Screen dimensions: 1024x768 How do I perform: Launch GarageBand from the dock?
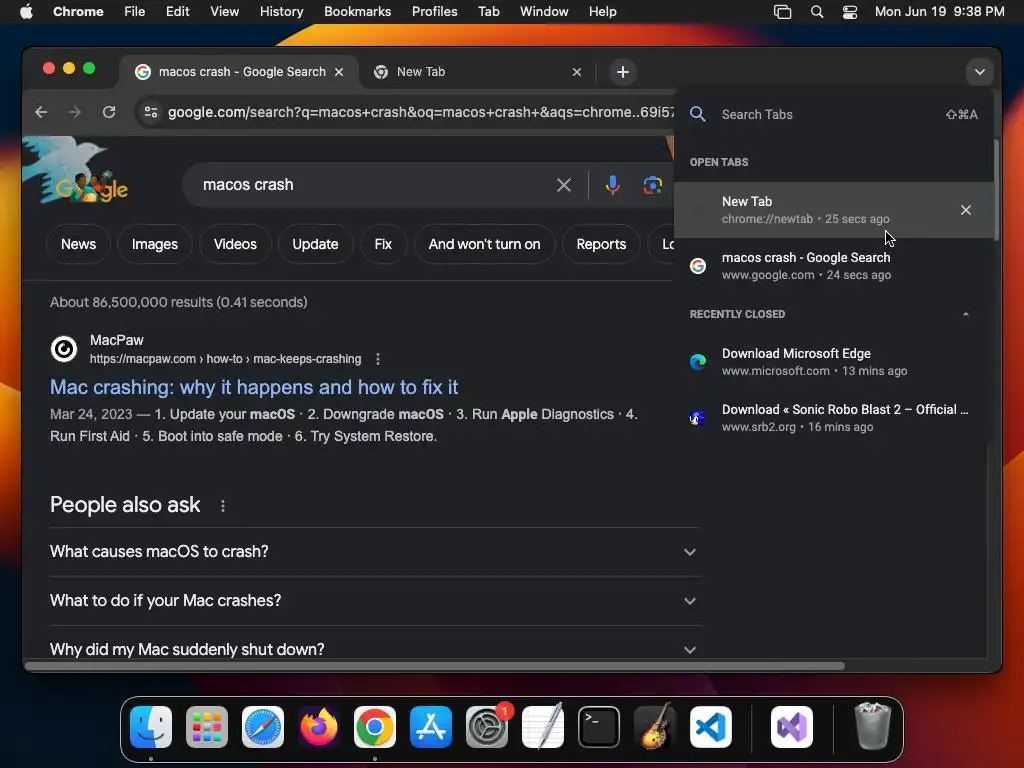tap(655, 727)
